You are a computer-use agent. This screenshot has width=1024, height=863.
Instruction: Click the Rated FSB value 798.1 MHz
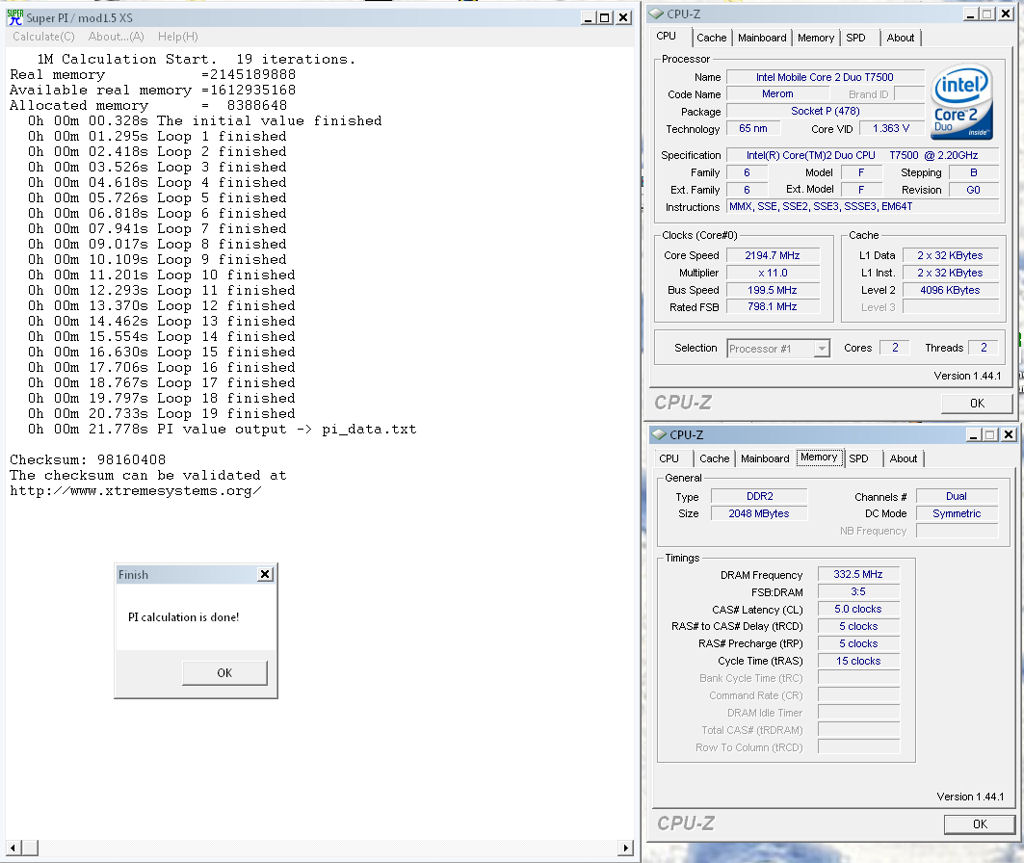click(773, 306)
